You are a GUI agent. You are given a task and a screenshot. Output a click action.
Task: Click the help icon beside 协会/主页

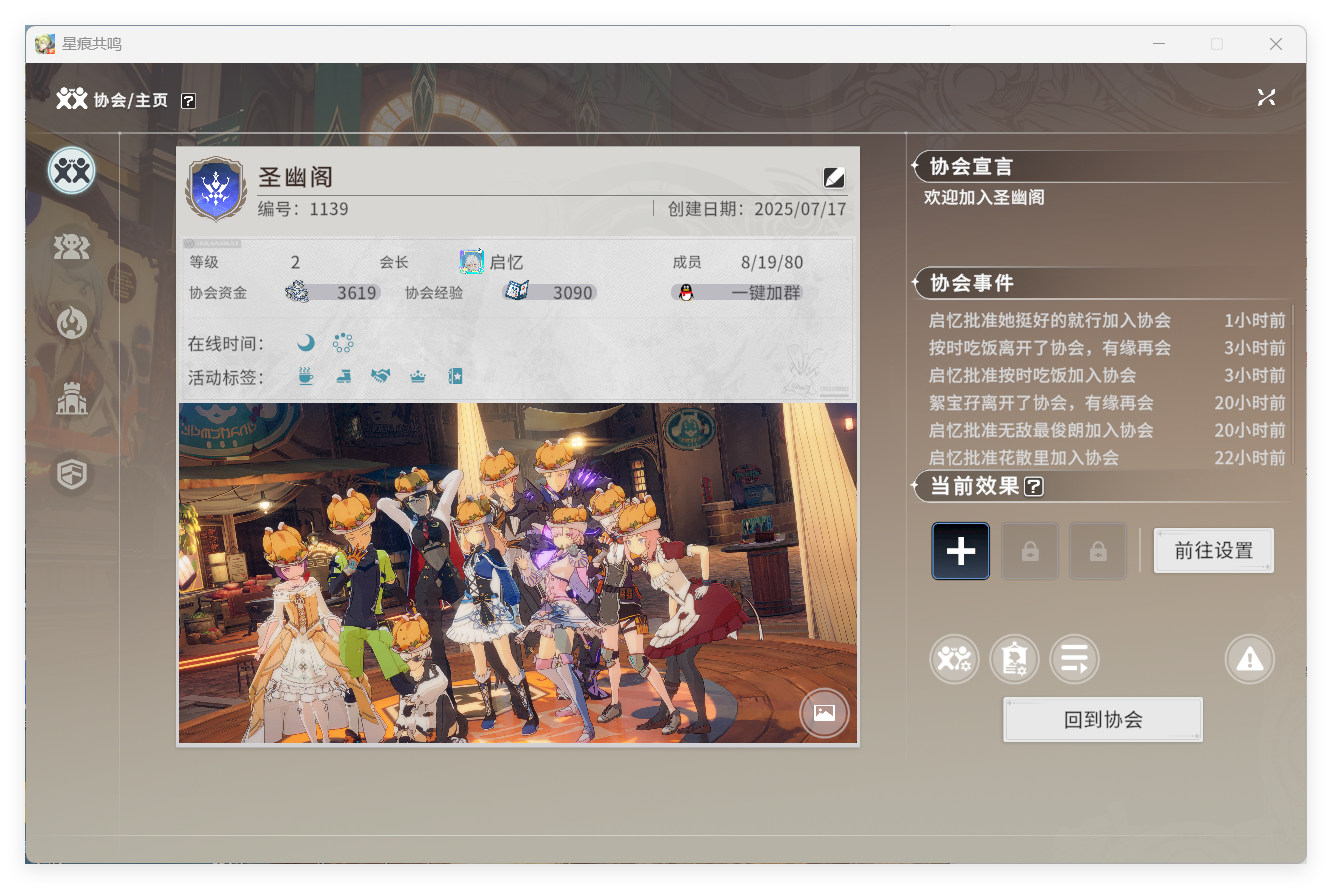(188, 100)
